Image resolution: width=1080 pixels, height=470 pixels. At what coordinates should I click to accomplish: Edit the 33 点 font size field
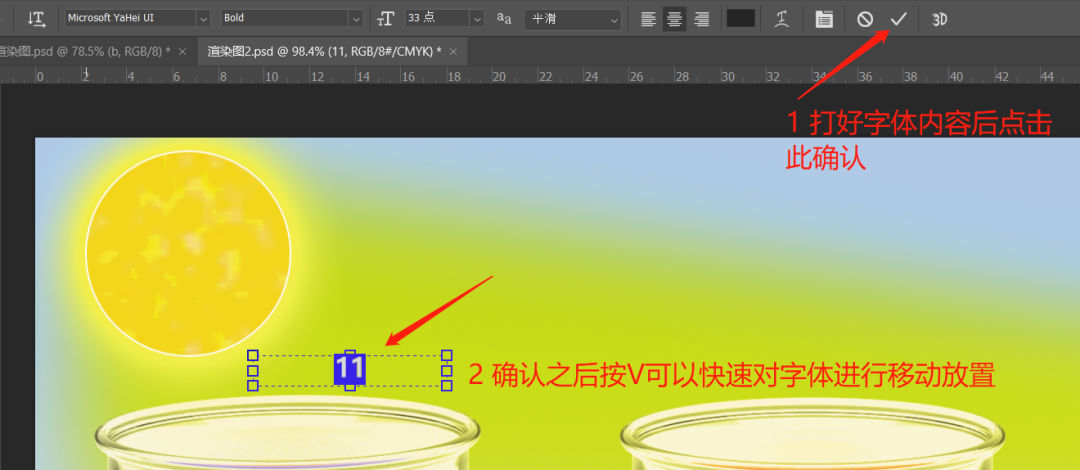[437, 19]
